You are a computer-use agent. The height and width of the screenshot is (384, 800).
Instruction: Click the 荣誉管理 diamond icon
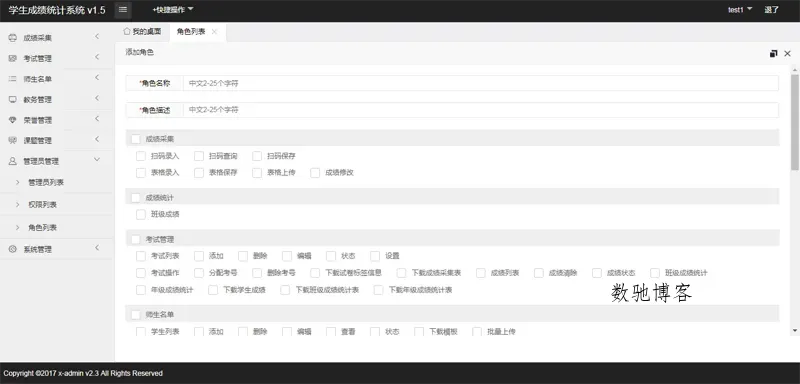(13, 120)
